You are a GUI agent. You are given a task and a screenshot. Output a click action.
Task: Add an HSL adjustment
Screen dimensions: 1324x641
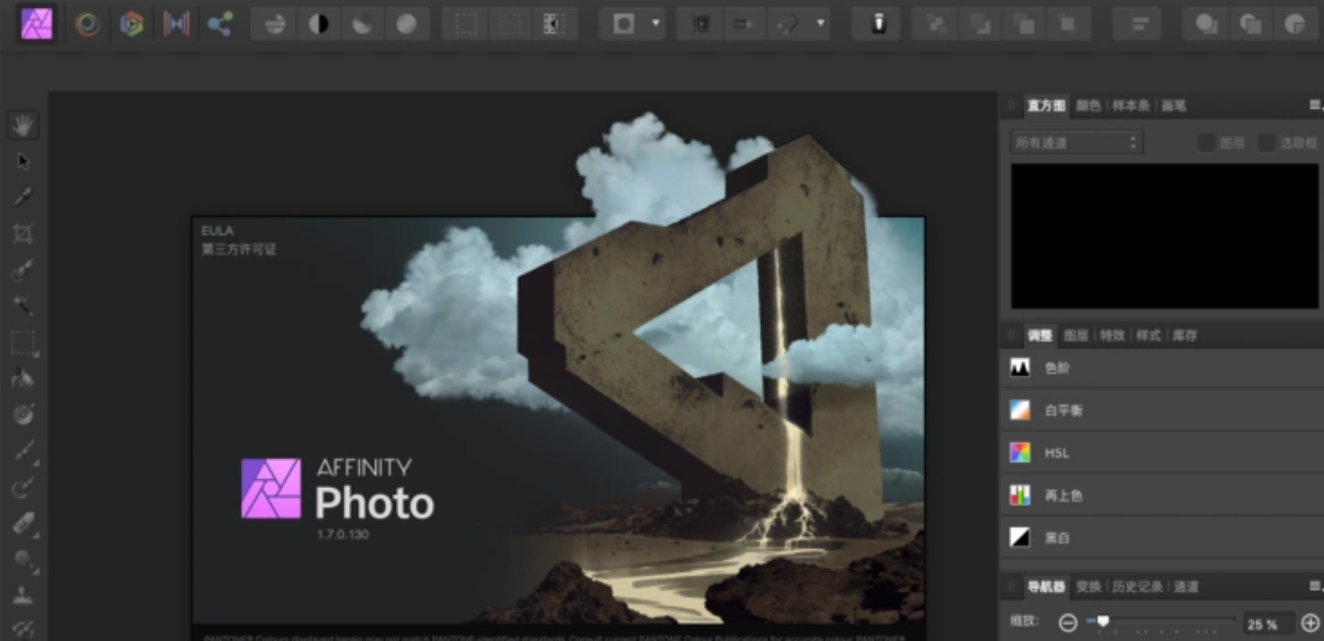point(1162,453)
